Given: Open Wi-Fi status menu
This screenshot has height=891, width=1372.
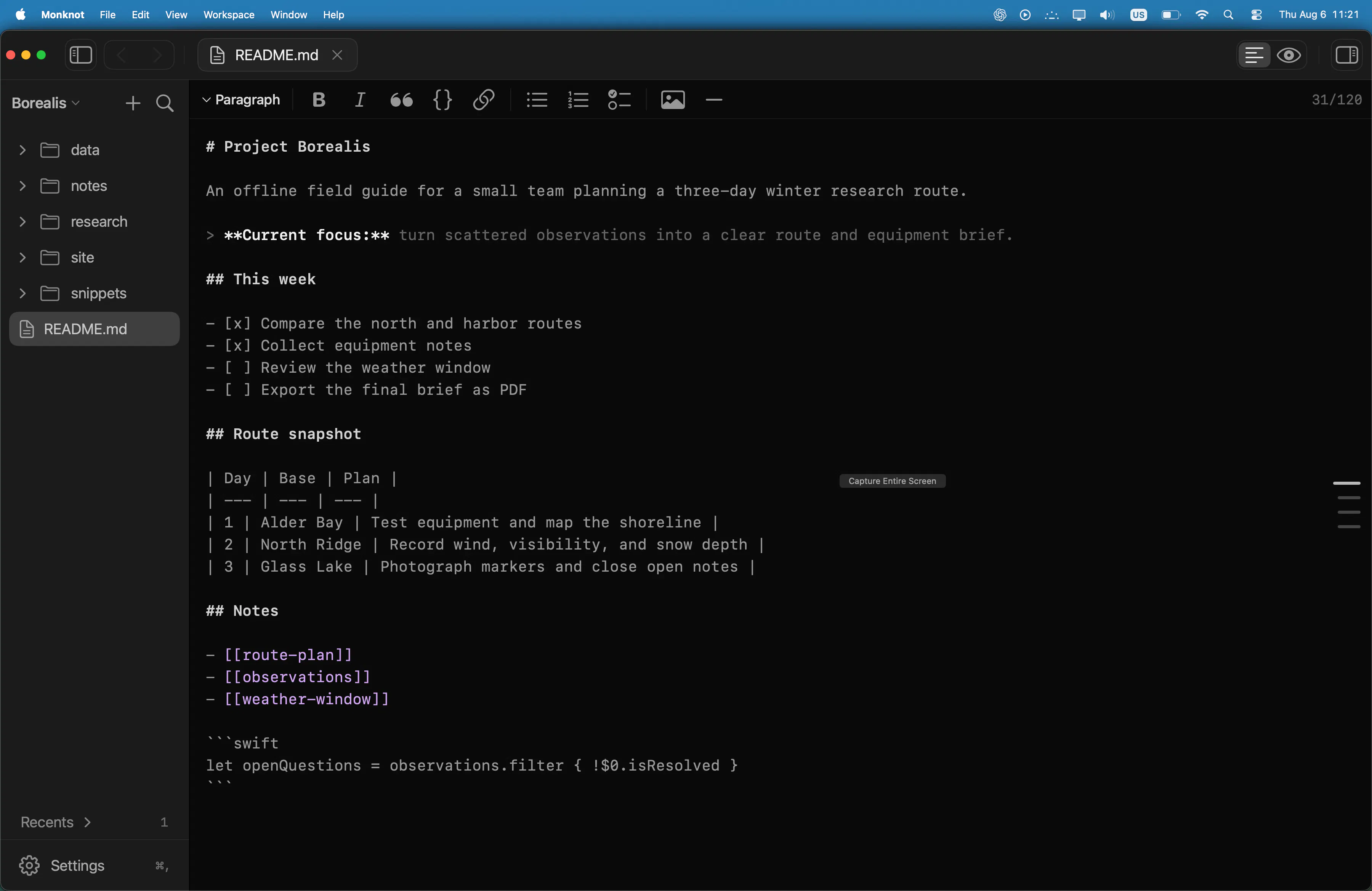Looking at the screenshot, I should pyautogui.click(x=1202, y=15).
